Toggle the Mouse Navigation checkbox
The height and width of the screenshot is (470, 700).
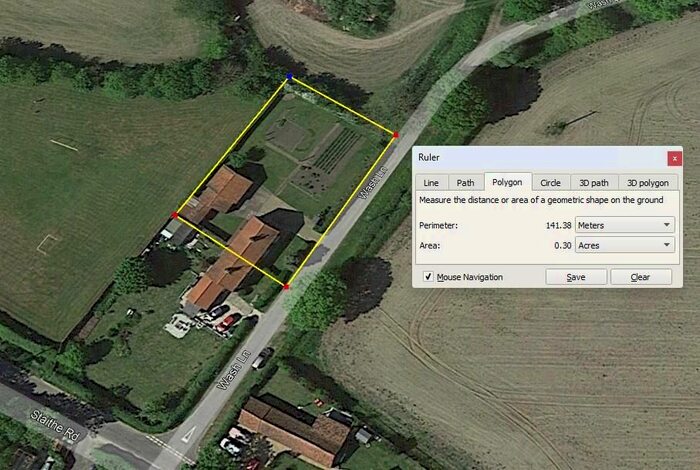coord(428,277)
